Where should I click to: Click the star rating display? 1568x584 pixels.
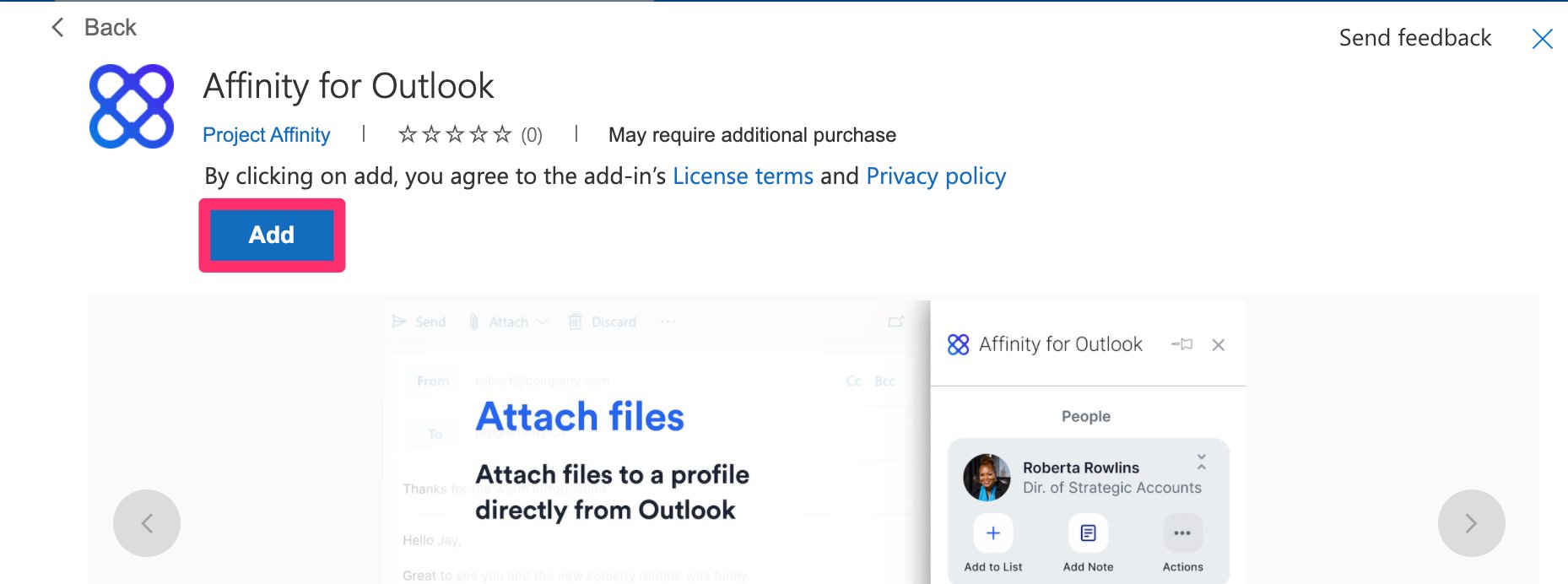click(x=455, y=135)
